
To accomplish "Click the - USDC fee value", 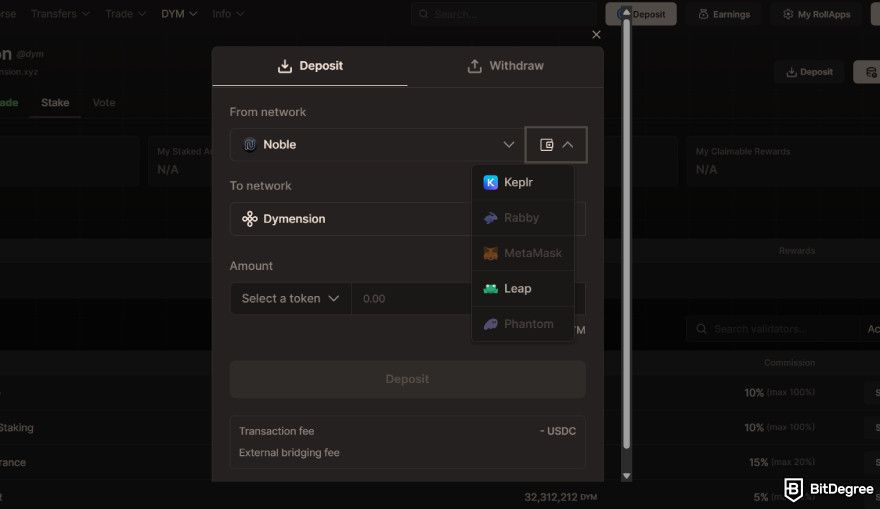I will coord(558,431).
